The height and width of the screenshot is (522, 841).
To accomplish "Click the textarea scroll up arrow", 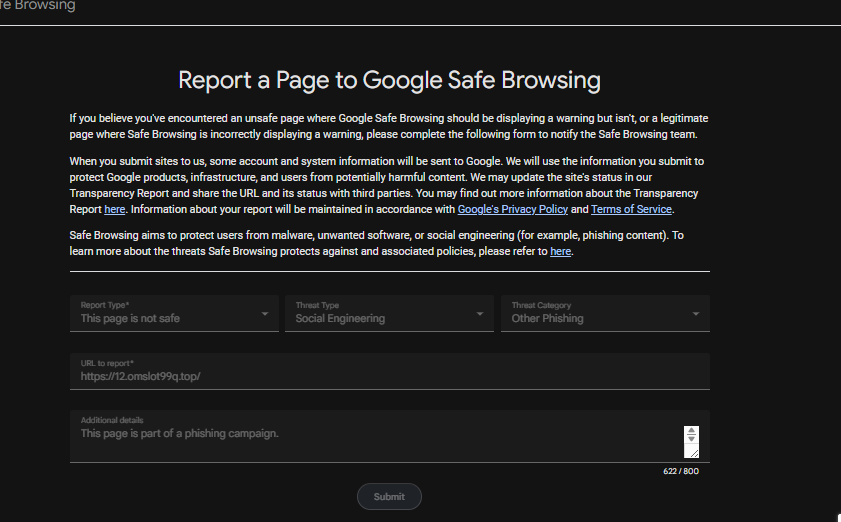I will tap(691, 431).
